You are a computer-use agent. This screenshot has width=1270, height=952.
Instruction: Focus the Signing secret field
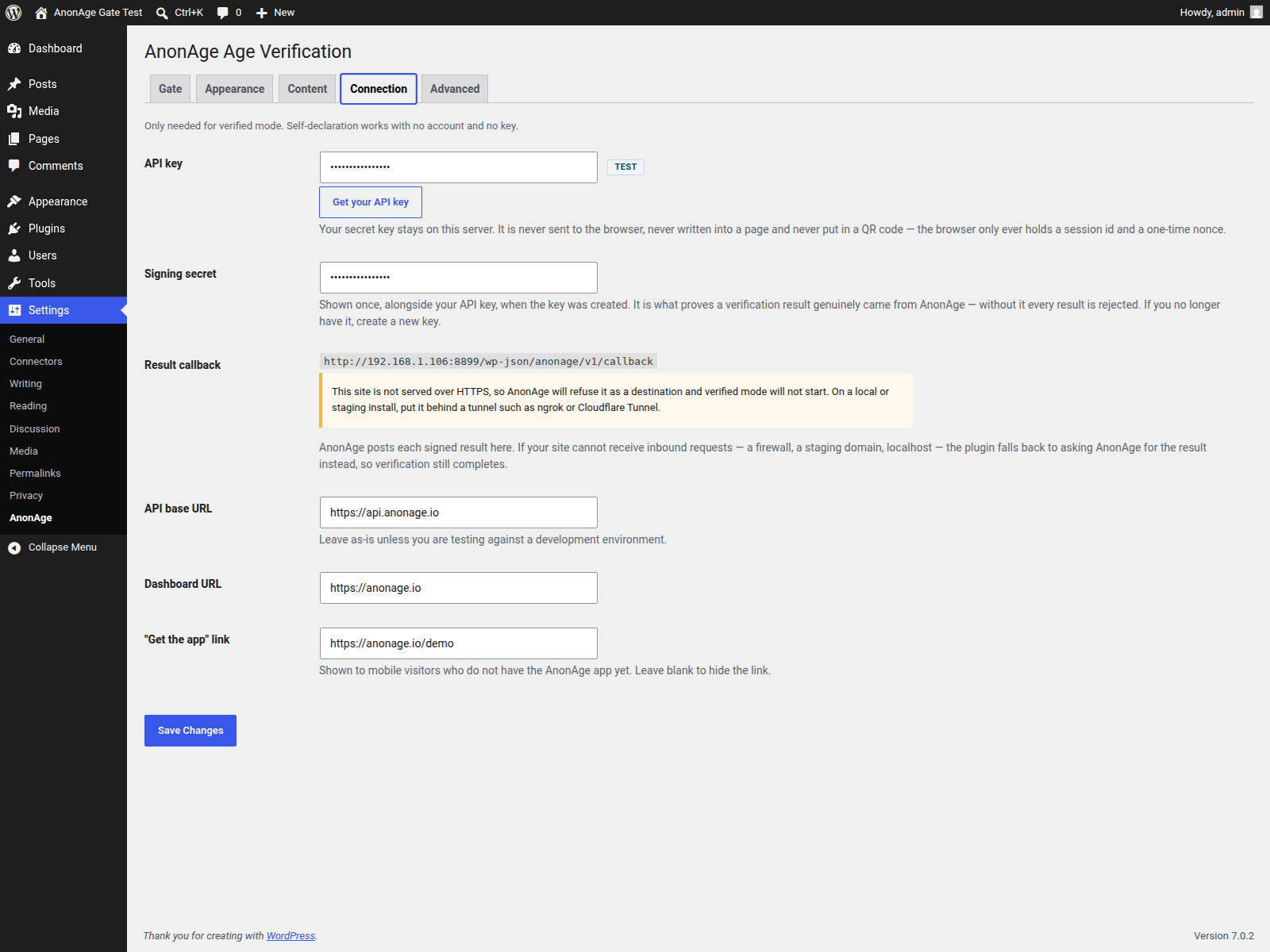(459, 278)
